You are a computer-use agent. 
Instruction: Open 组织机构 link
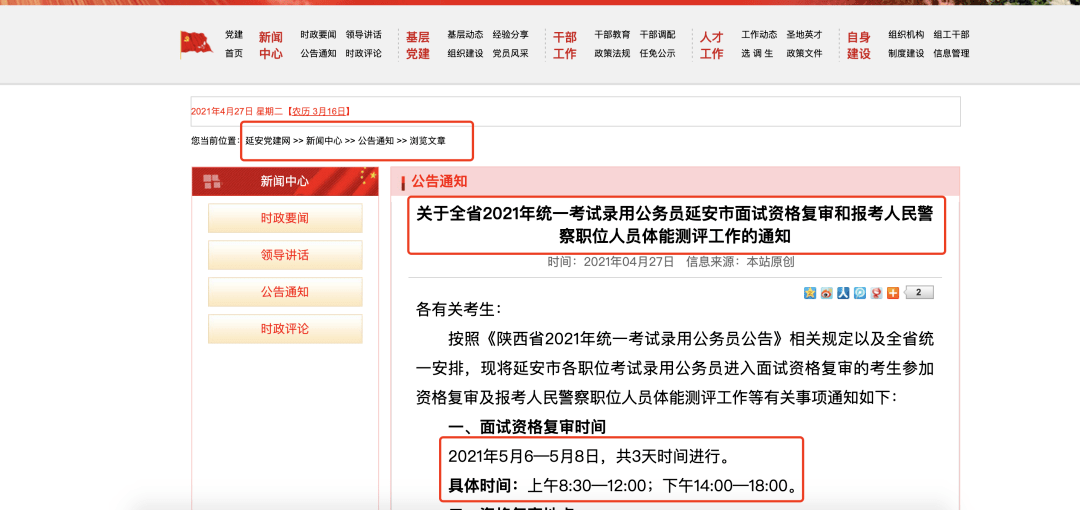pos(906,34)
